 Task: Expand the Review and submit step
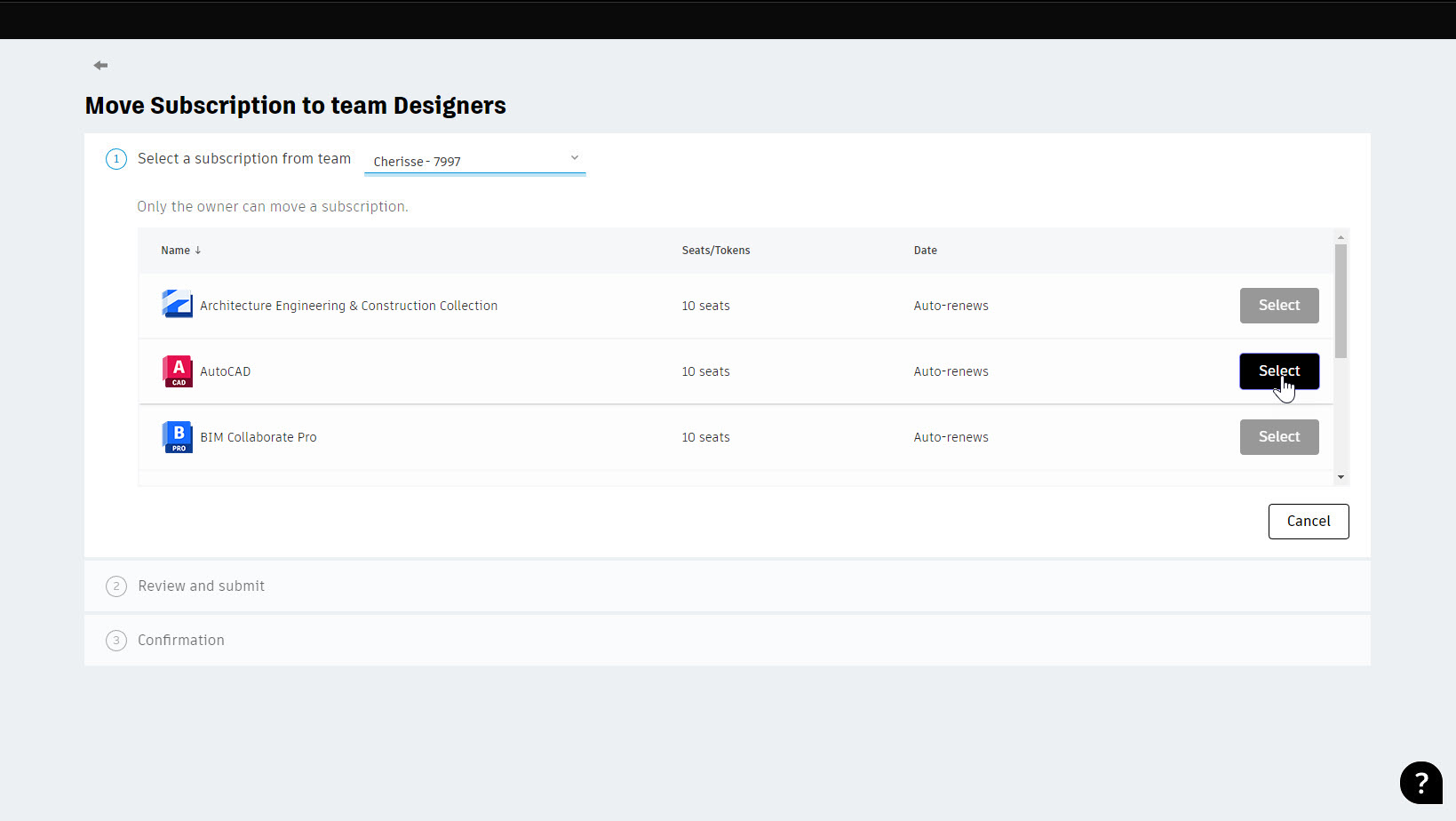(x=728, y=586)
